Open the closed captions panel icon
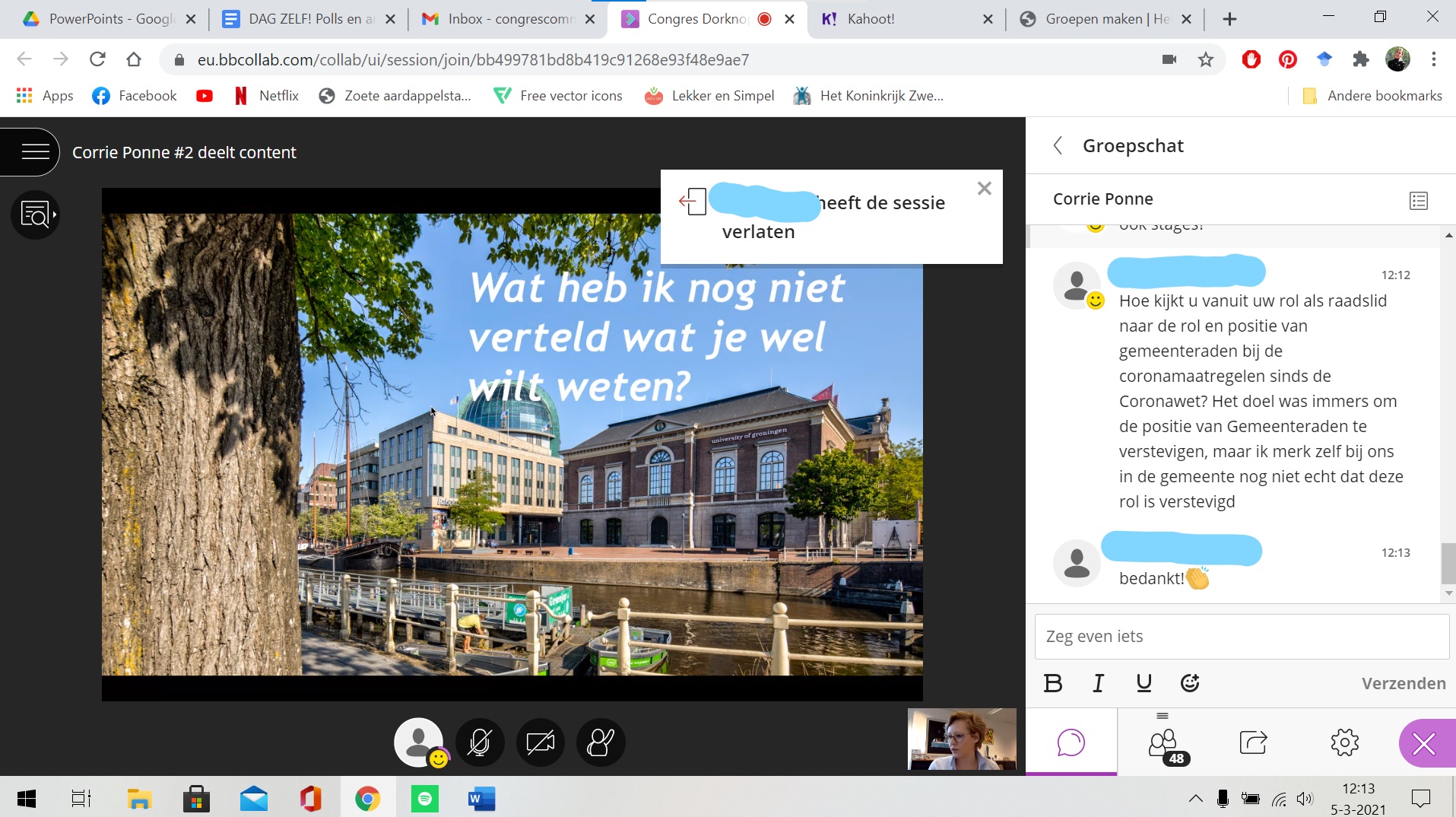The image size is (1456, 817). coord(35,215)
